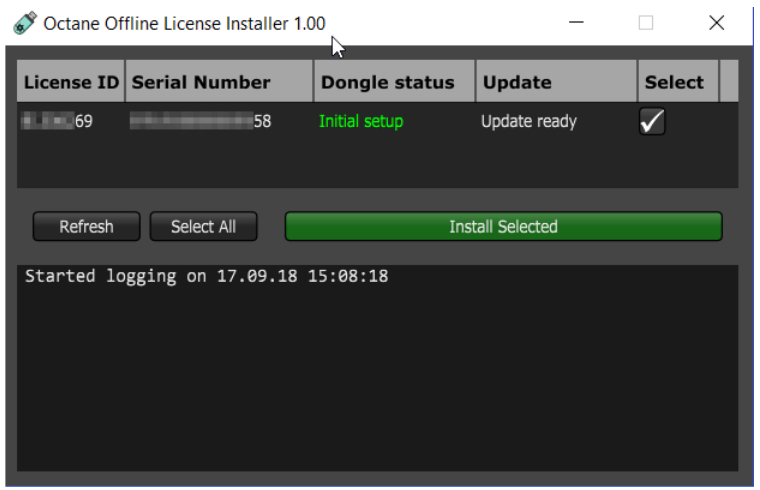760x490 pixels.
Task: Minimize the Octane License Installer window
Action: point(576,22)
